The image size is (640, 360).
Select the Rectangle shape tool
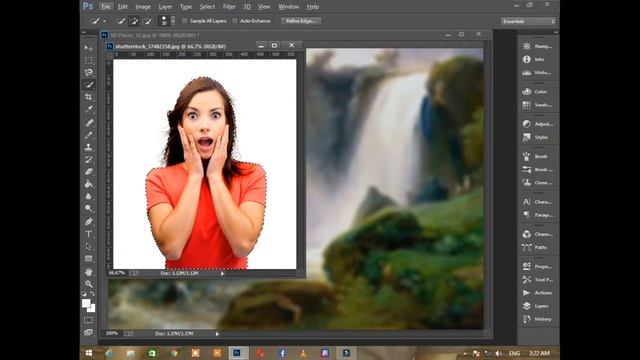89,258
